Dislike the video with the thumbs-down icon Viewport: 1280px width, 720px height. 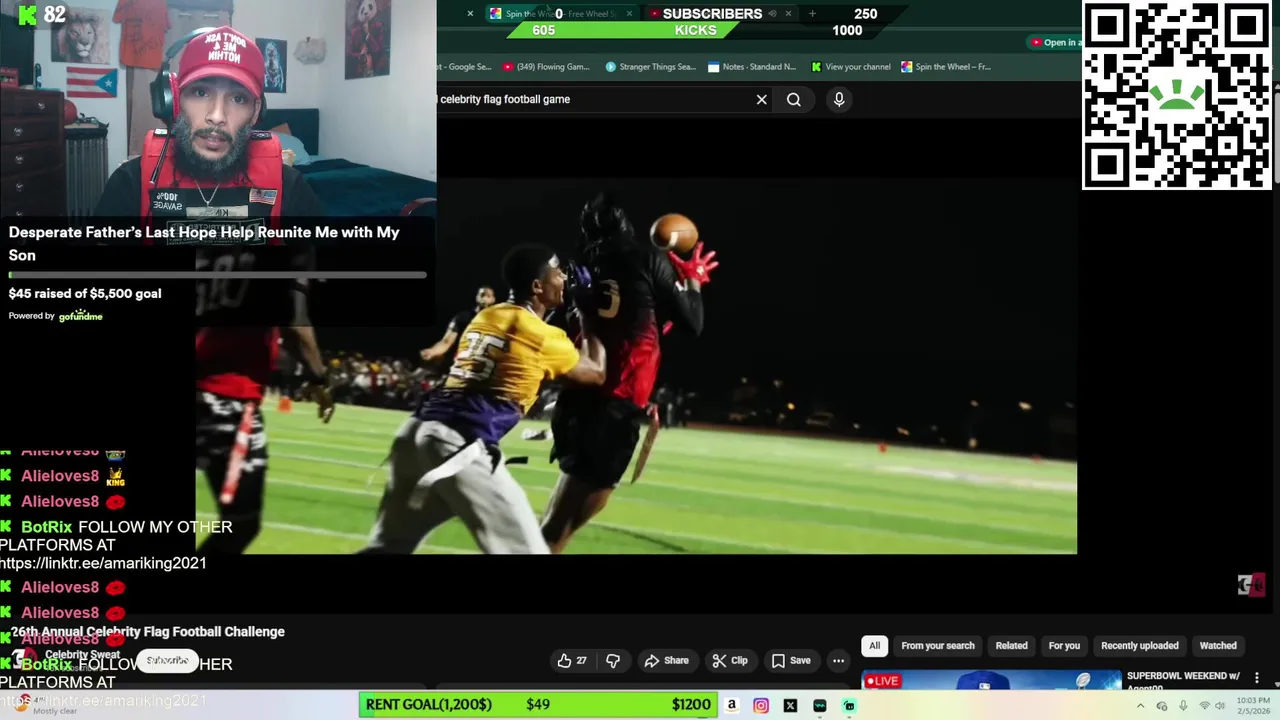pyautogui.click(x=613, y=661)
